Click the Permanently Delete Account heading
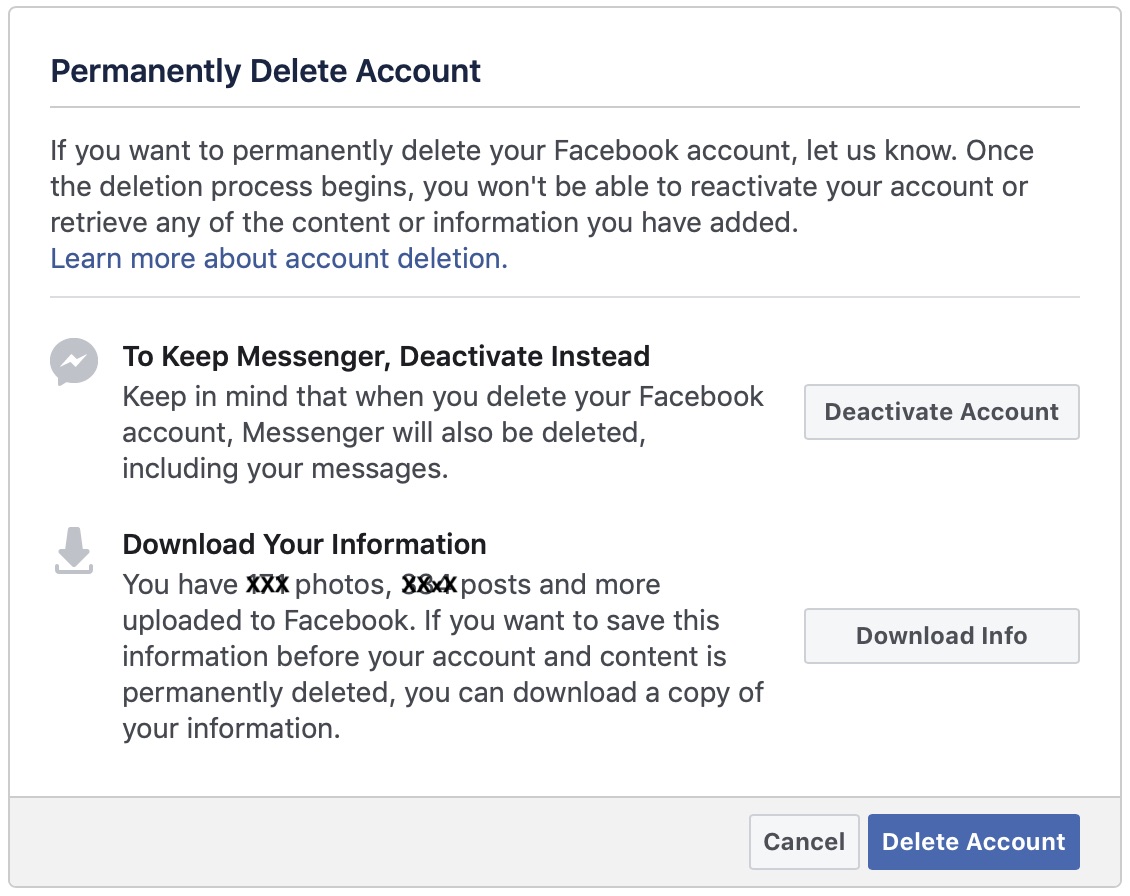 pos(265,70)
